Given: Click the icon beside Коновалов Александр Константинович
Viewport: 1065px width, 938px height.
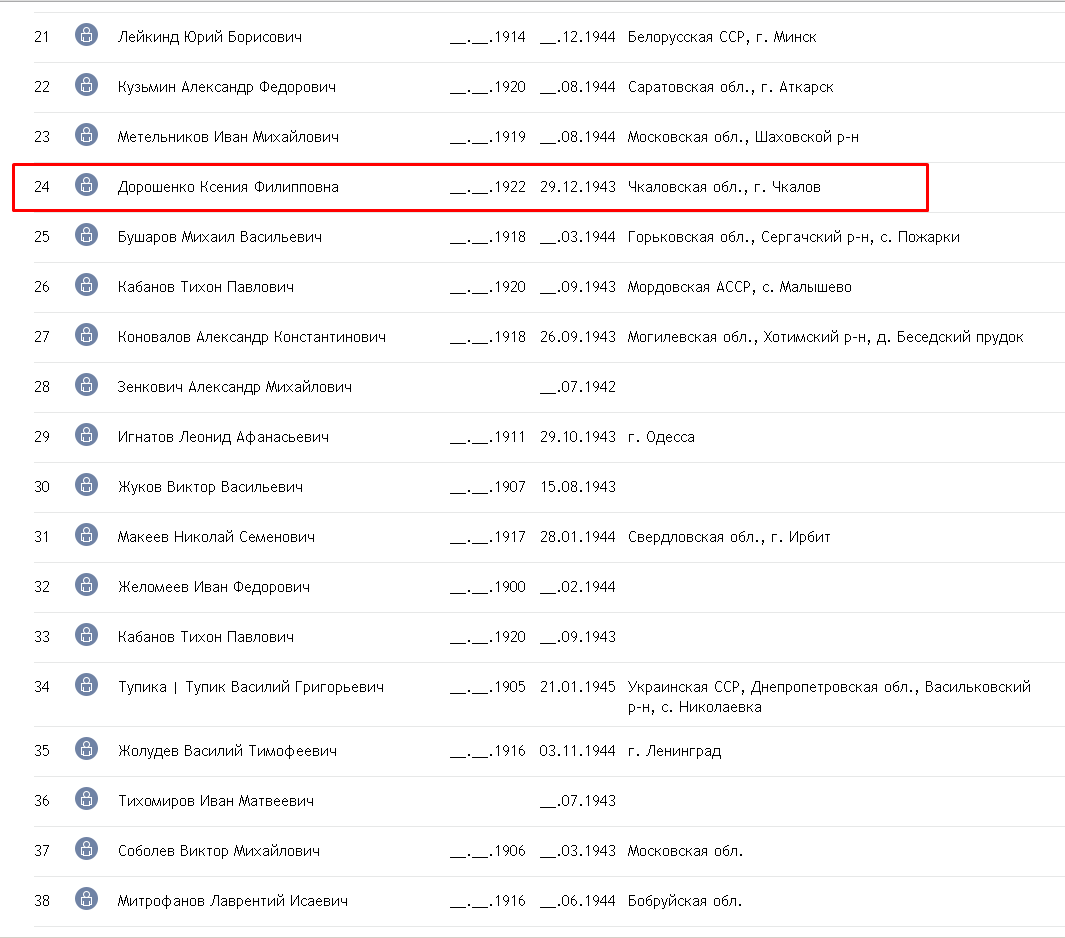Looking at the screenshot, I should 86,335.
